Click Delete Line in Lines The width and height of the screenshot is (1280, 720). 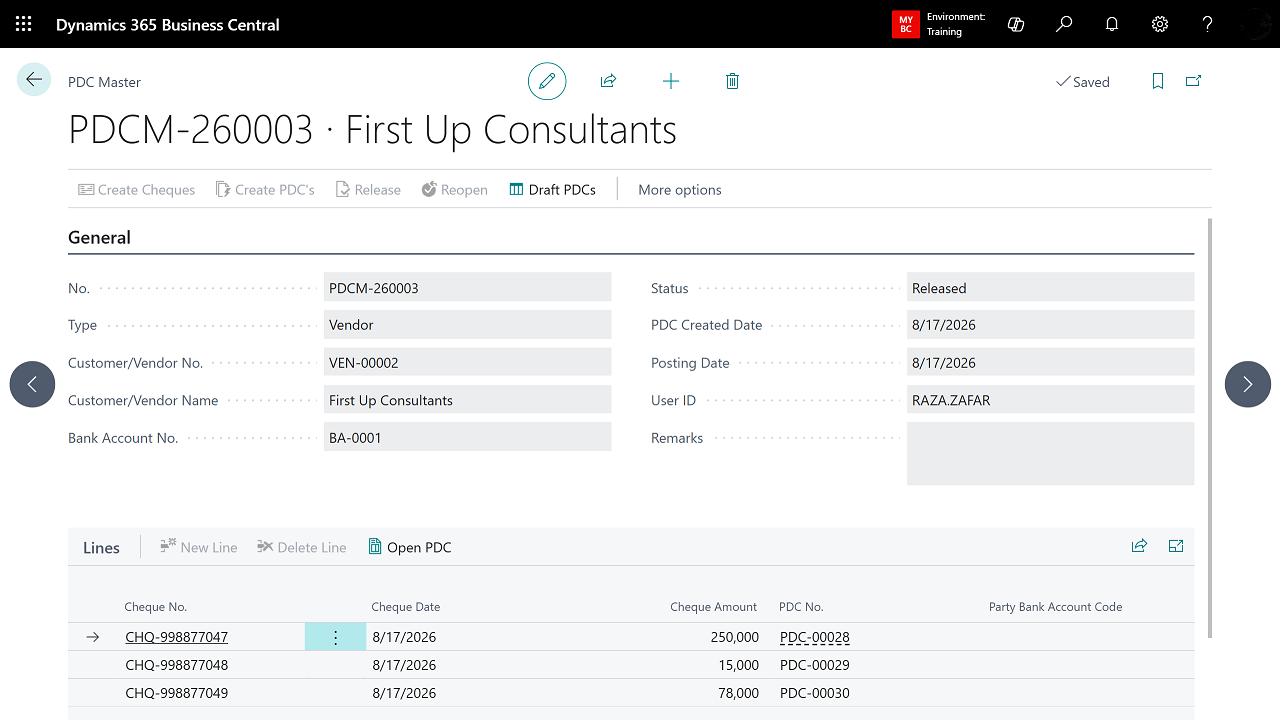[302, 547]
